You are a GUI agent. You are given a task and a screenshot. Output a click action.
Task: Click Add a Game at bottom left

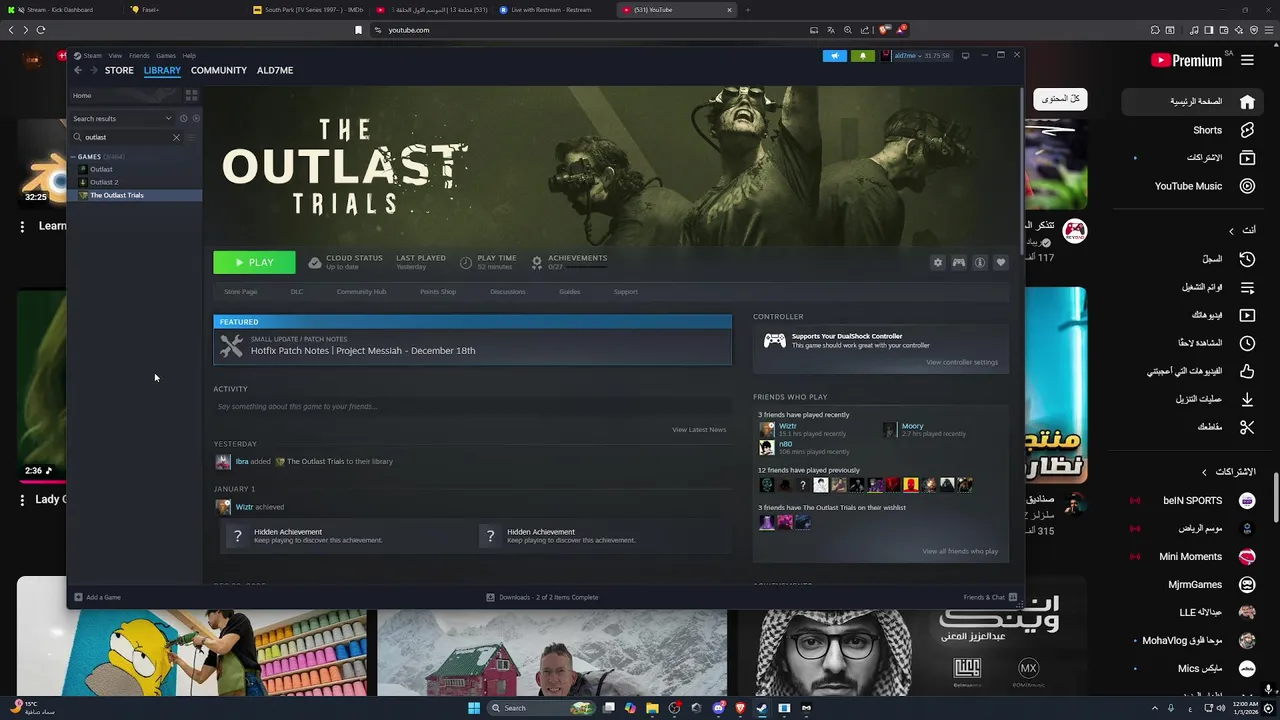click(x=98, y=597)
